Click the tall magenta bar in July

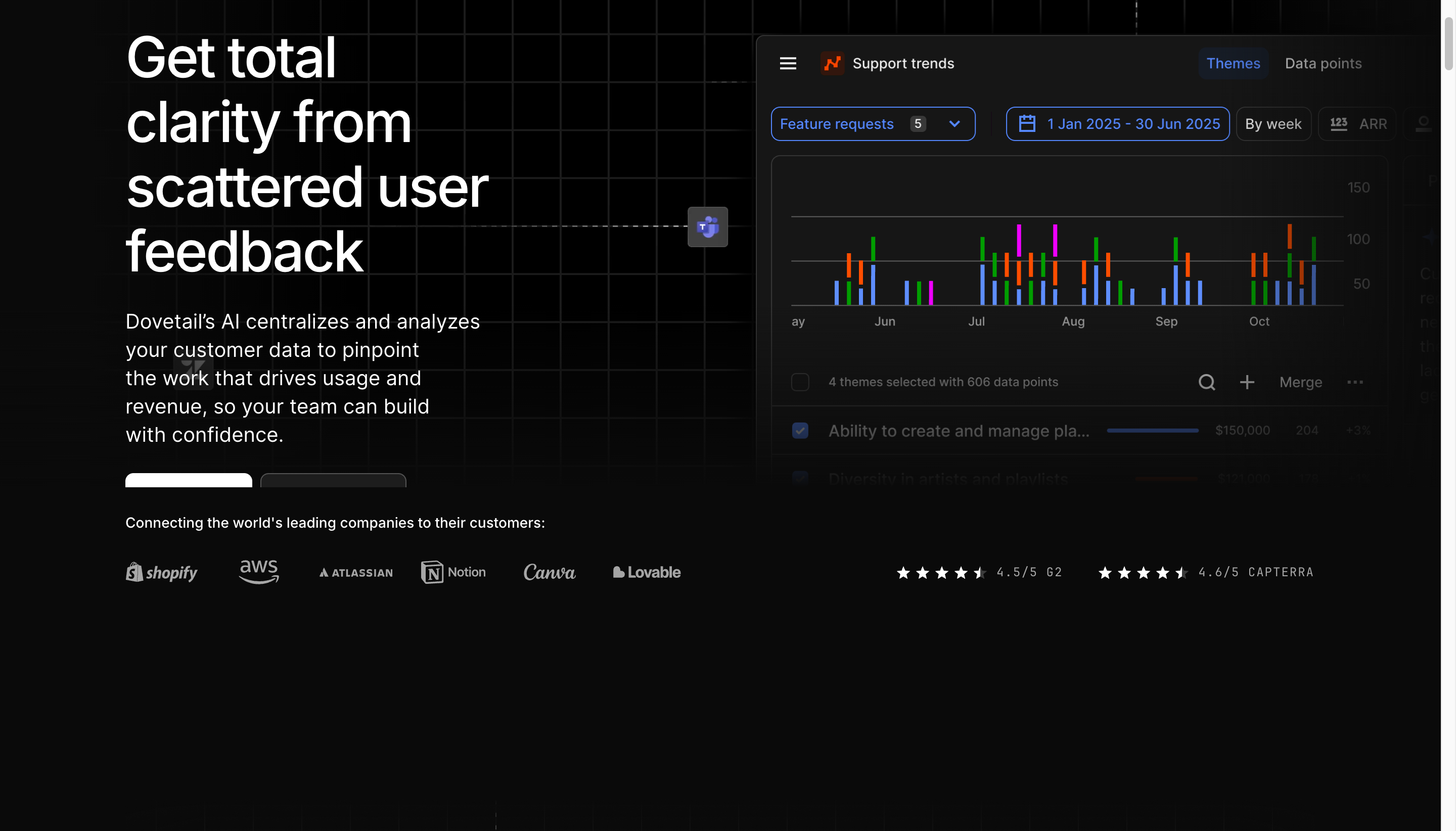1019,240
